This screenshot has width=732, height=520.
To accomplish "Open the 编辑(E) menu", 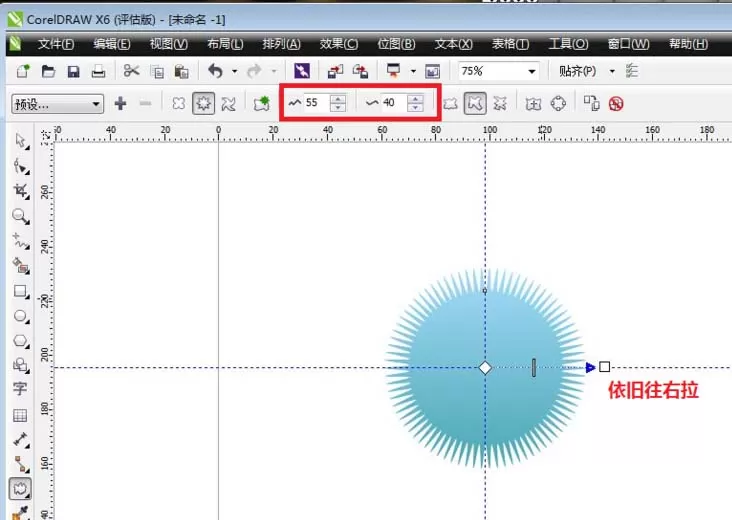I will coord(112,44).
